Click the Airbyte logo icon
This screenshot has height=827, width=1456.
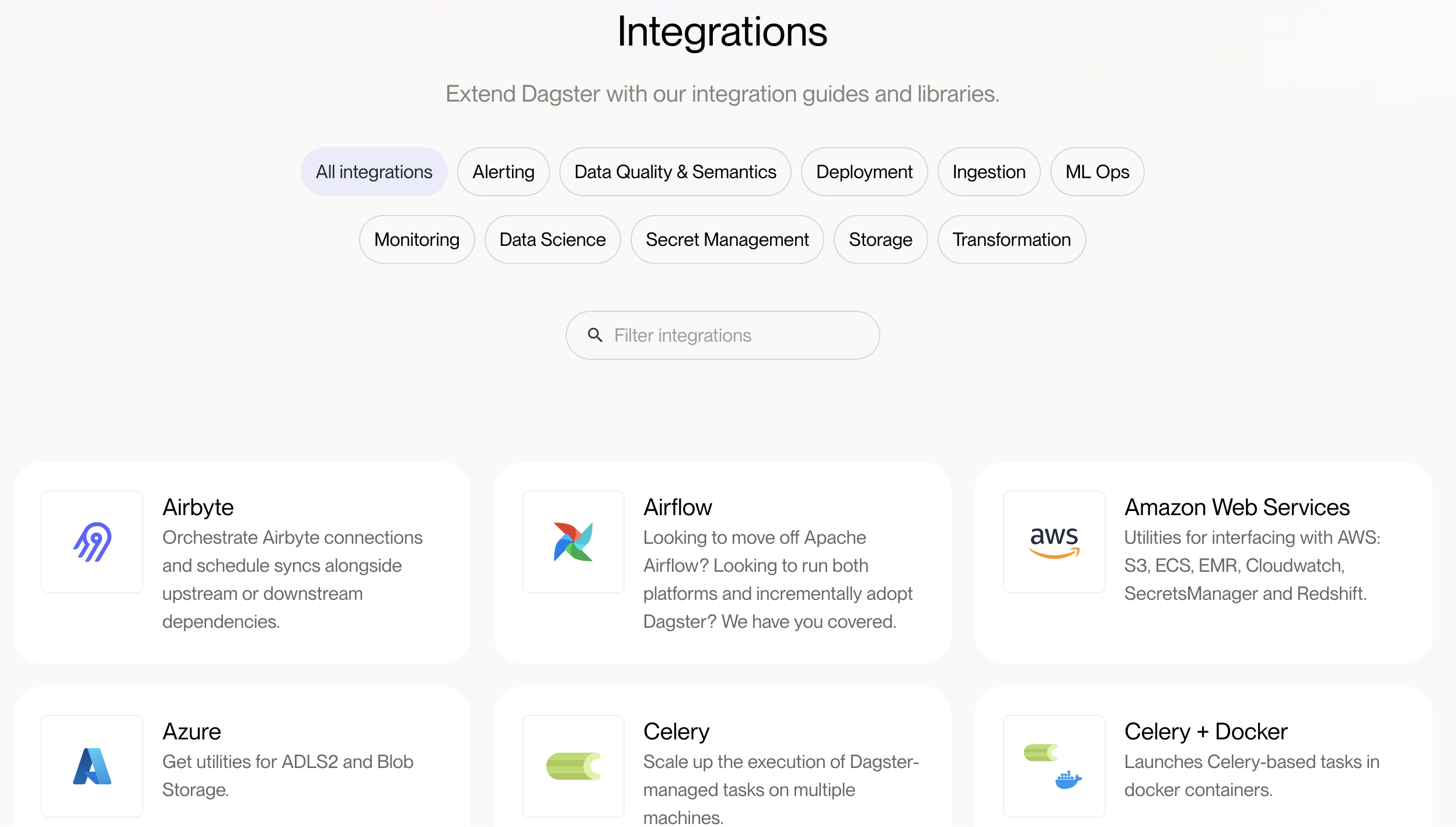92,542
